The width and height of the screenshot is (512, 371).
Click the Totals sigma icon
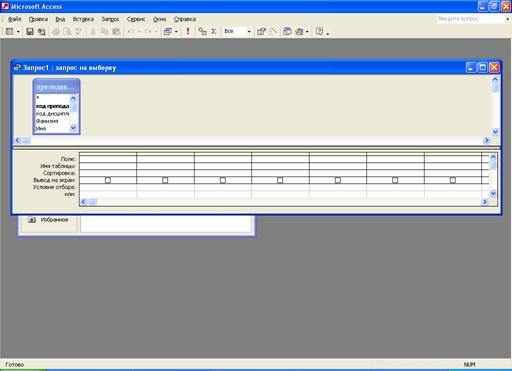pos(214,31)
